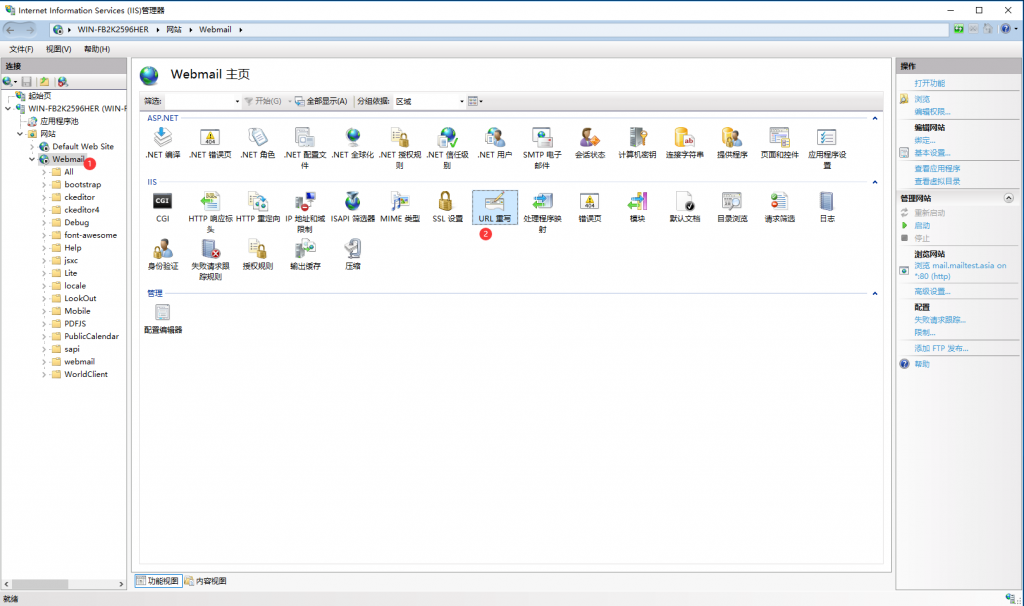Image resolution: width=1024 pixels, height=606 pixels.
Task: Open the 分组依据 dropdown showing 区域
Action: point(429,101)
